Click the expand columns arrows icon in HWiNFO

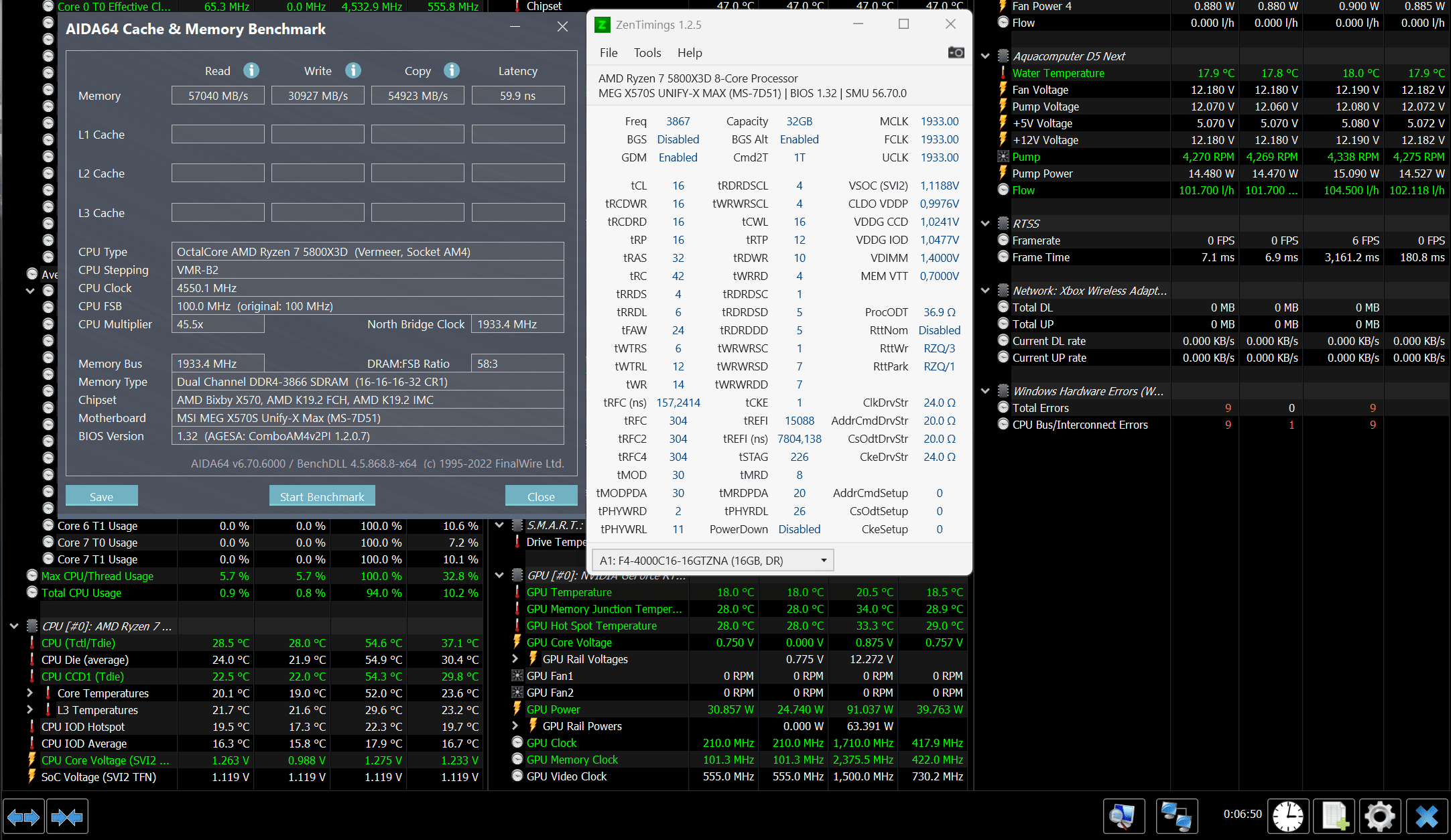click(x=23, y=817)
